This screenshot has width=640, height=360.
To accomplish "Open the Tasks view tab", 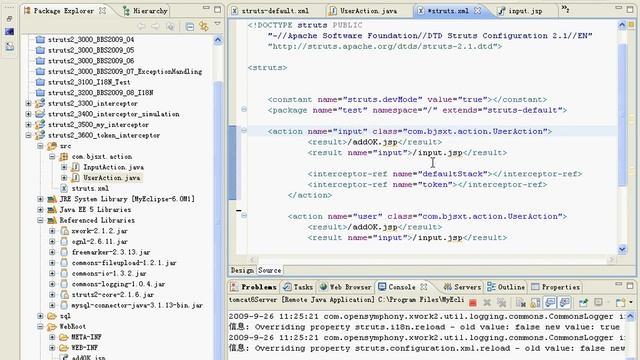I will [298, 287].
